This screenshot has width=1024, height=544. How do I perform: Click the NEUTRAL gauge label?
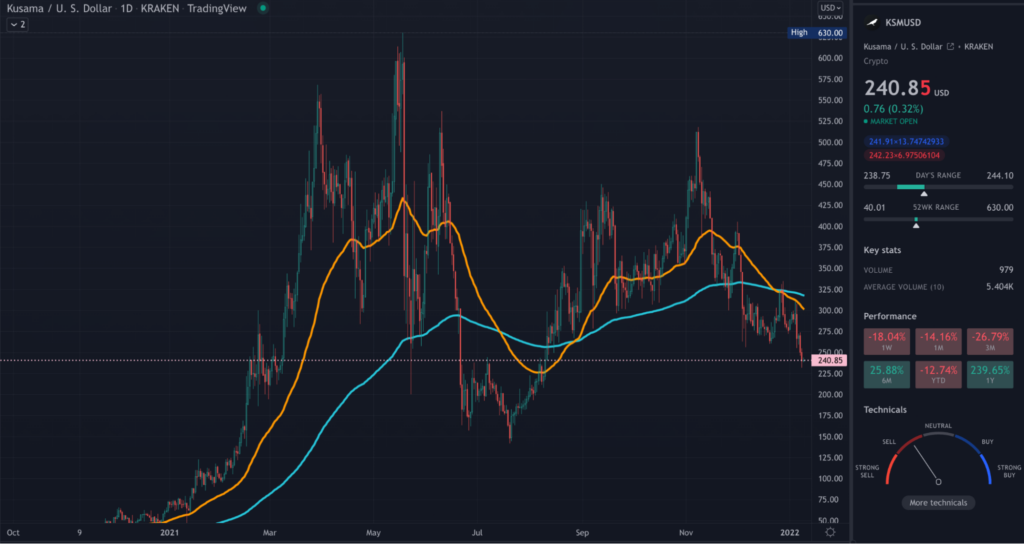938,426
